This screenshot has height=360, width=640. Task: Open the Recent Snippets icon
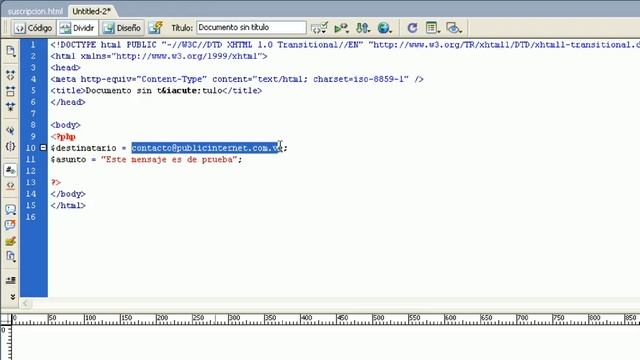[x=11, y=256]
